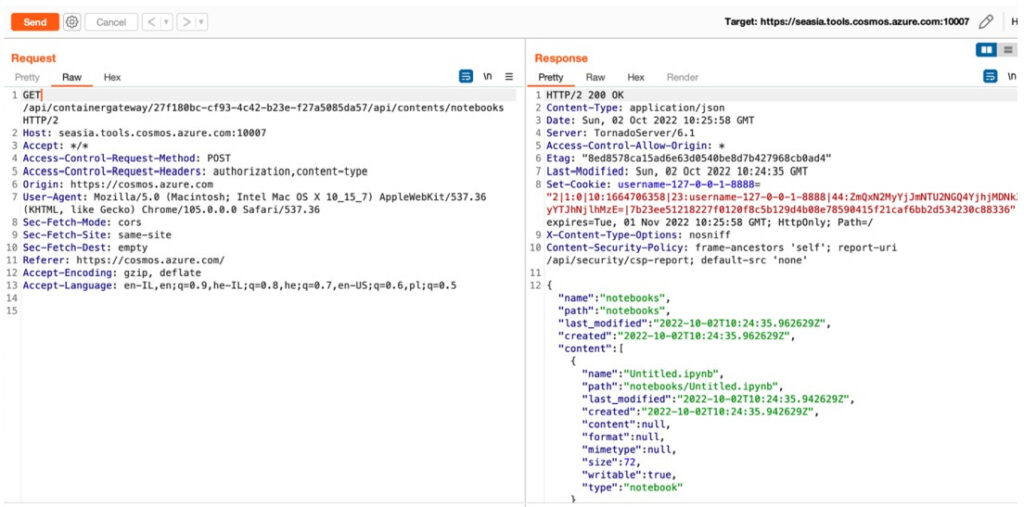Click the orange Send button
Screen dimensions: 1024x507
click(34, 22)
